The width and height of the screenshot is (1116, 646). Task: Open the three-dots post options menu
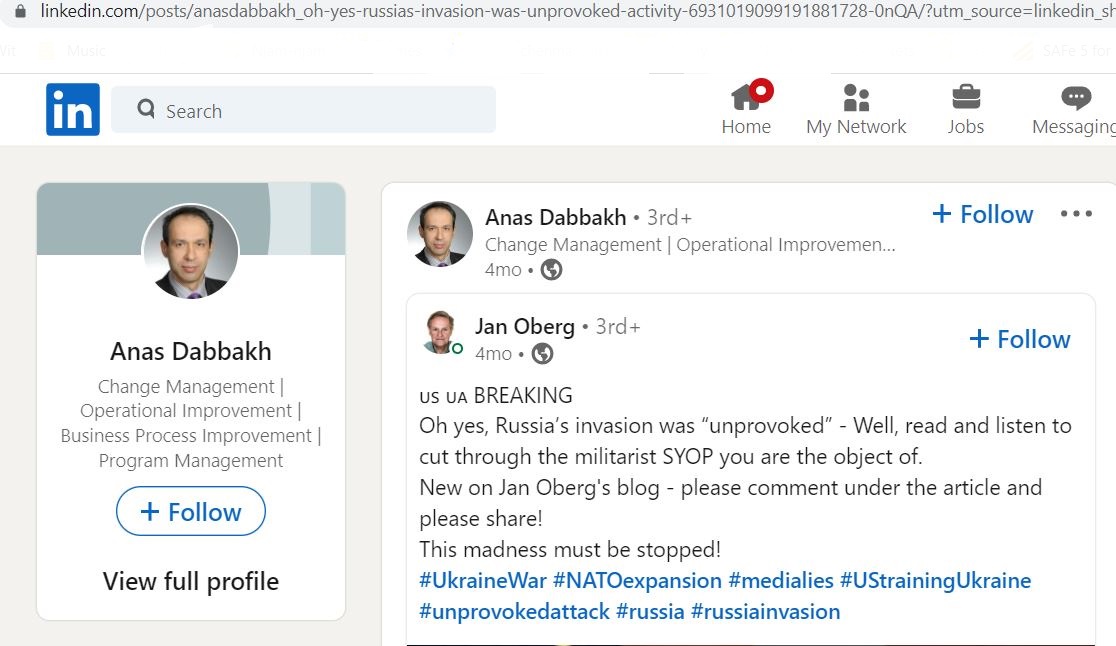pyautogui.click(x=1075, y=213)
